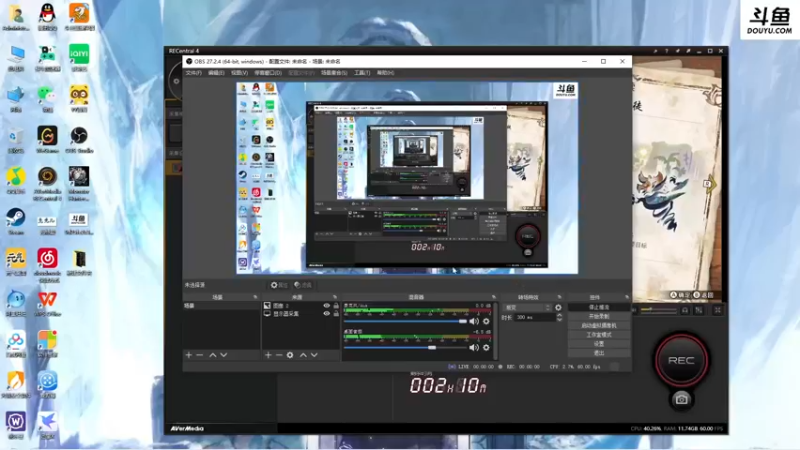Screen dimensions: 800x450
Task: Adjust the RECentral volume slider
Action: tap(658, 310)
